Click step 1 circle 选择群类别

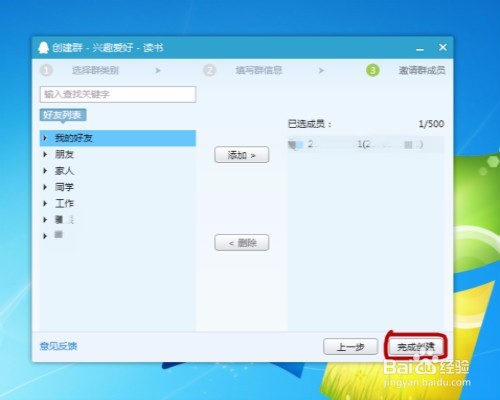point(46,70)
